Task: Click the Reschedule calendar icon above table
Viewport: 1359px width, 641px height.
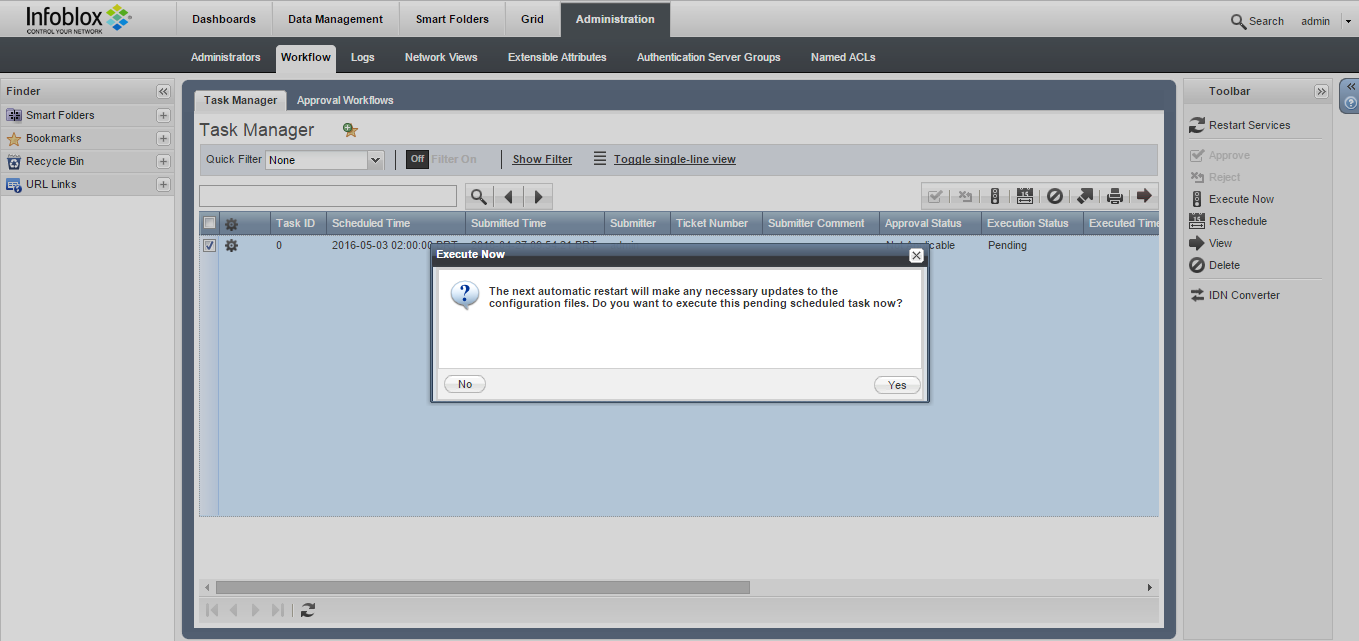Action: [x=1024, y=197]
